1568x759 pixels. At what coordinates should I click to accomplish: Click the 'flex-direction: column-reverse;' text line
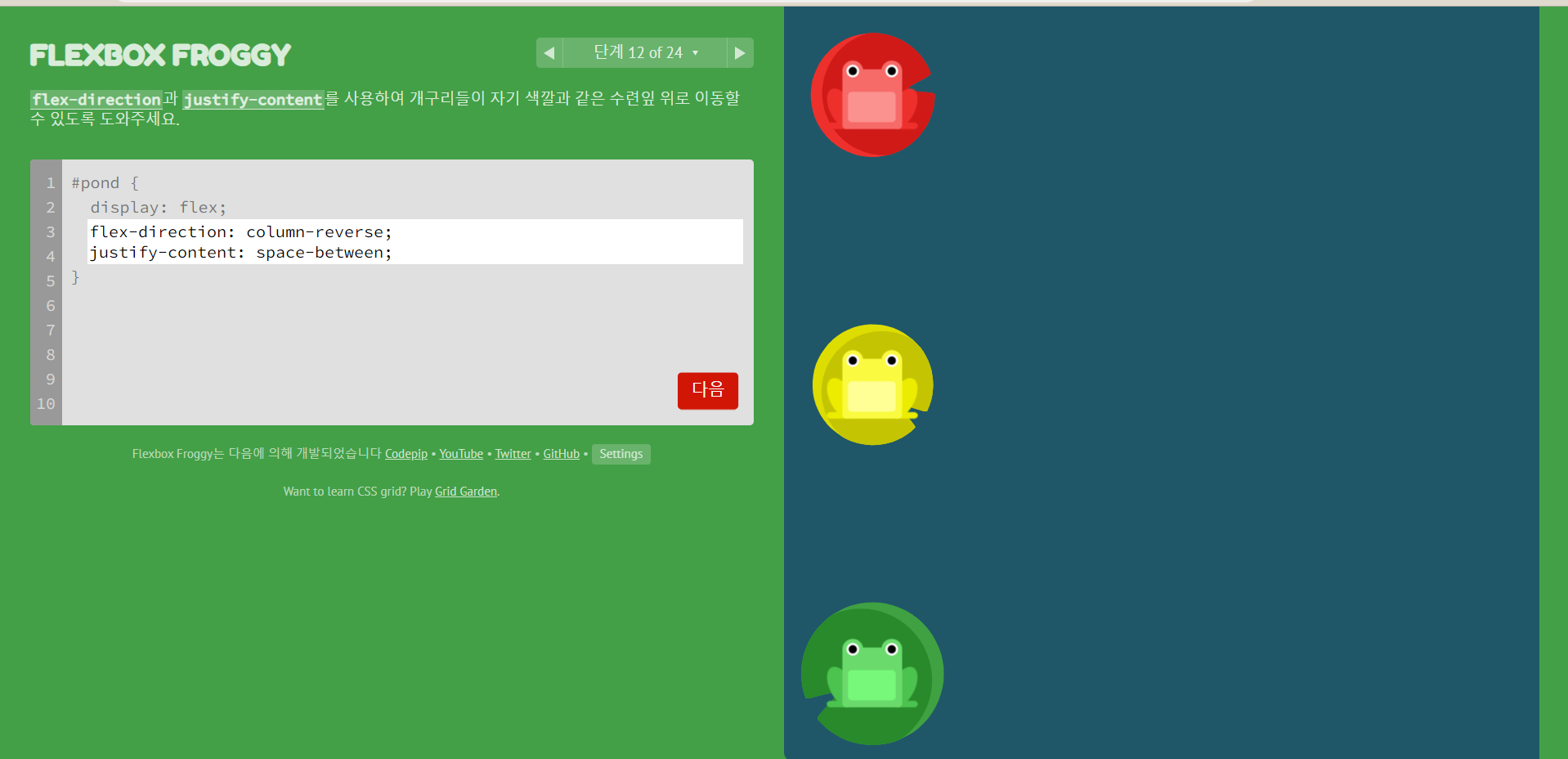pos(241,232)
